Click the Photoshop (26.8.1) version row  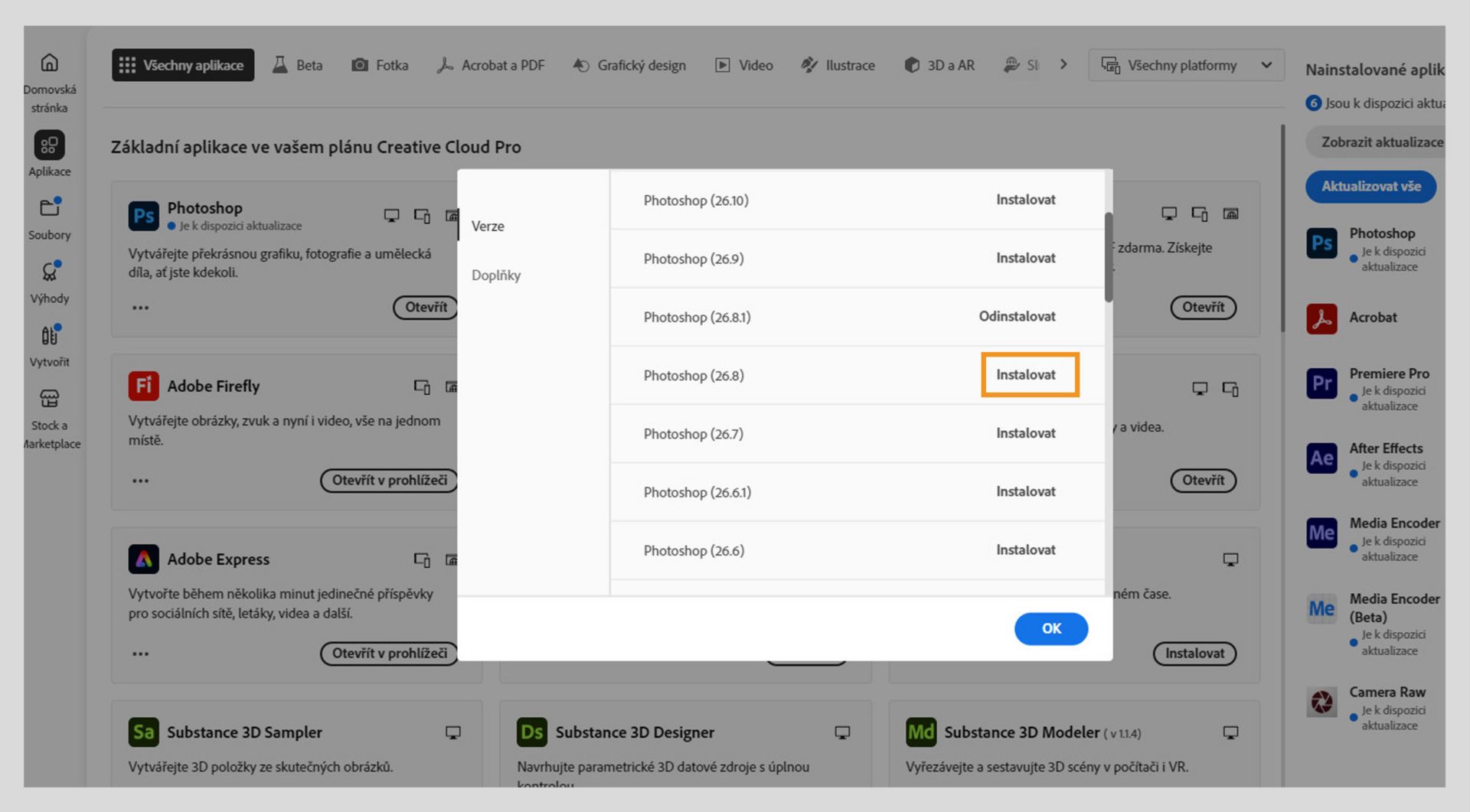(857, 317)
